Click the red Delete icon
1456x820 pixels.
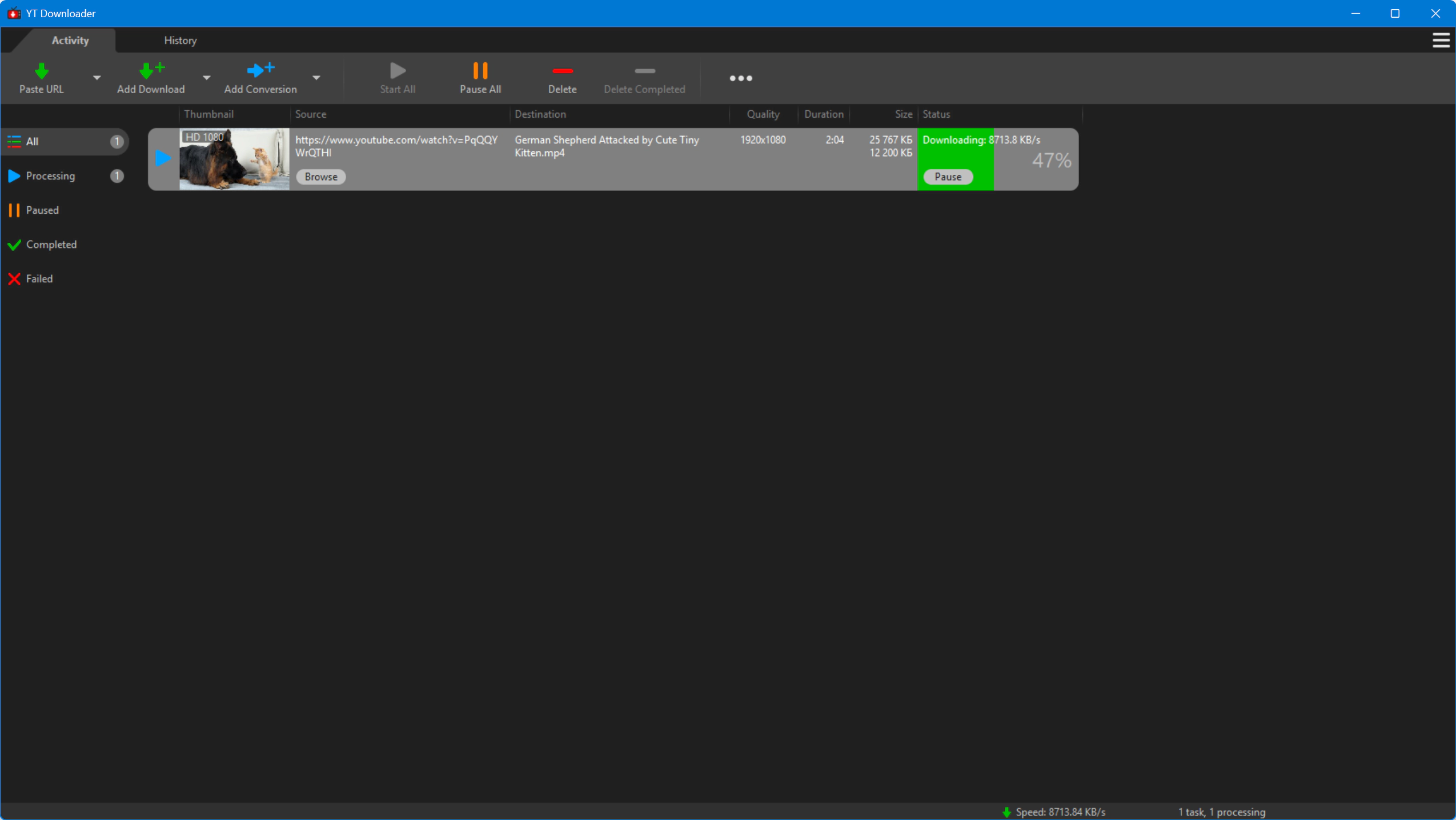pyautogui.click(x=562, y=71)
